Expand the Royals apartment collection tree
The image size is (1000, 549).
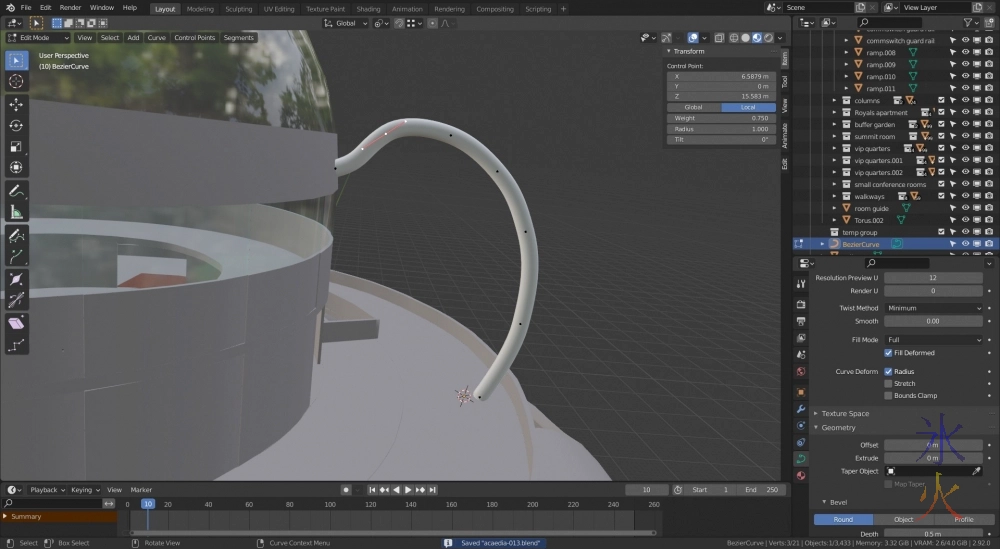coord(835,112)
